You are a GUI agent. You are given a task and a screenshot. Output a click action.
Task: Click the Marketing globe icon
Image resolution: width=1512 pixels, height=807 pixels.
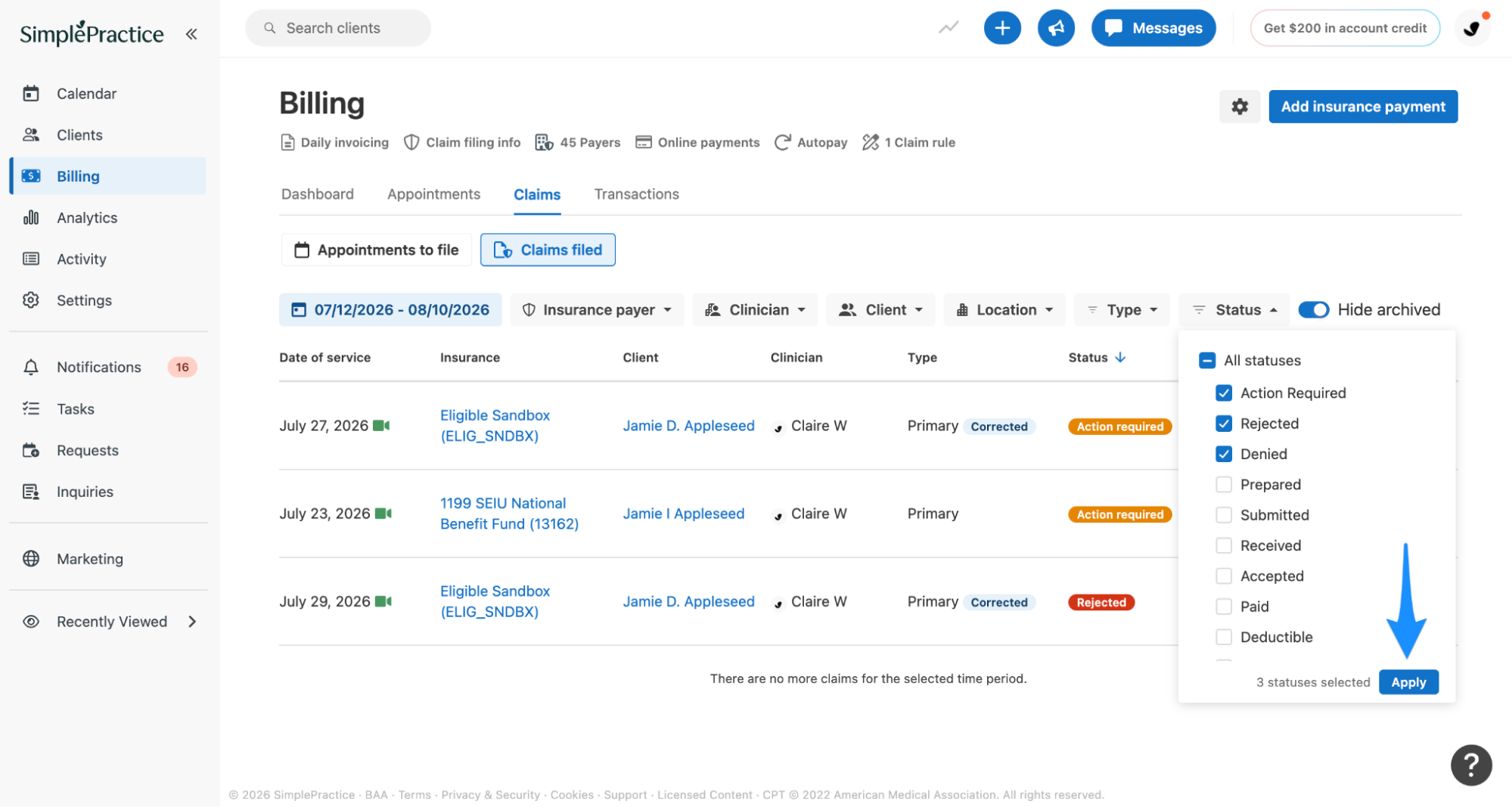point(31,558)
